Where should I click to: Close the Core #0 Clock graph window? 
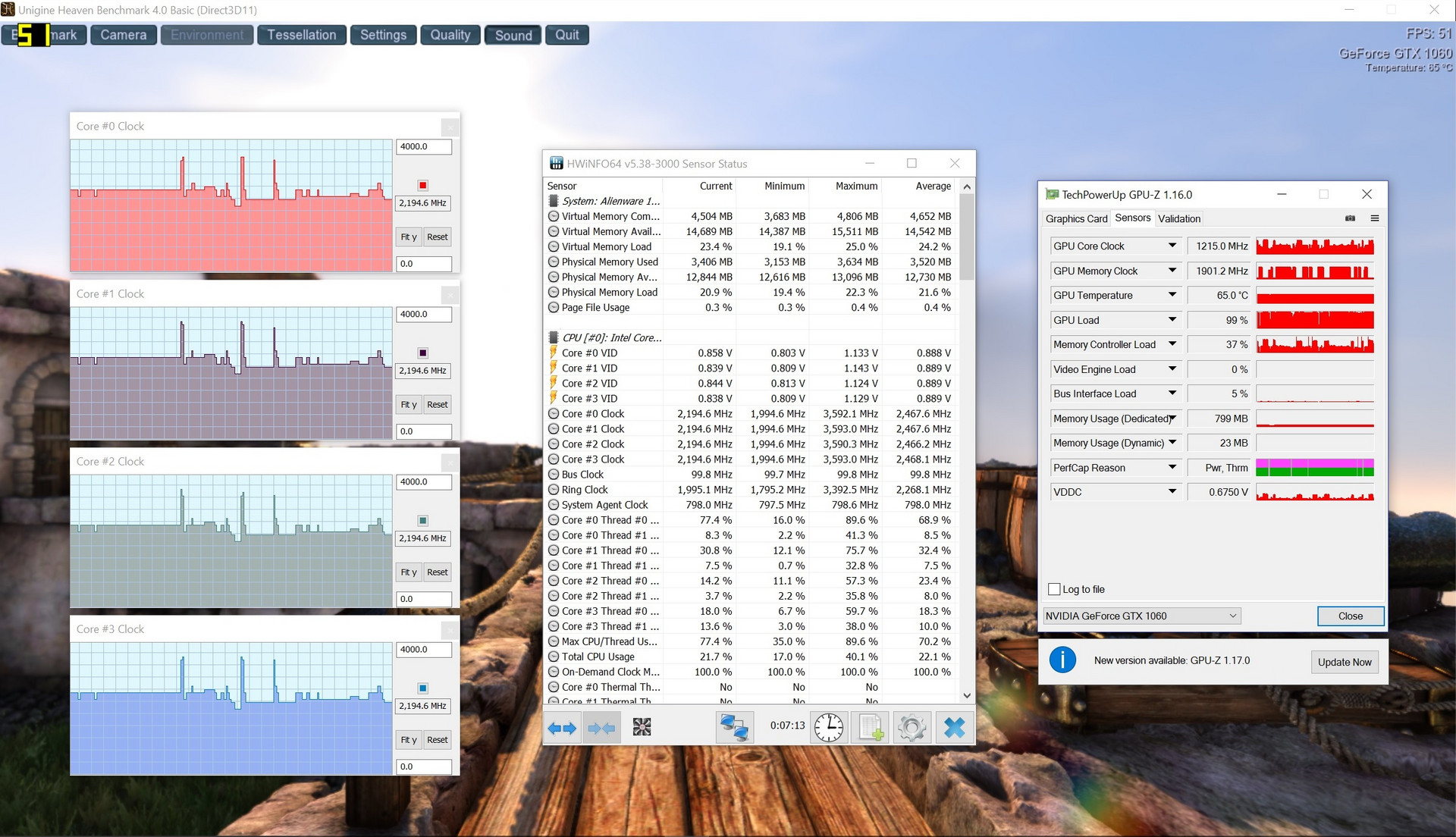[x=450, y=127]
